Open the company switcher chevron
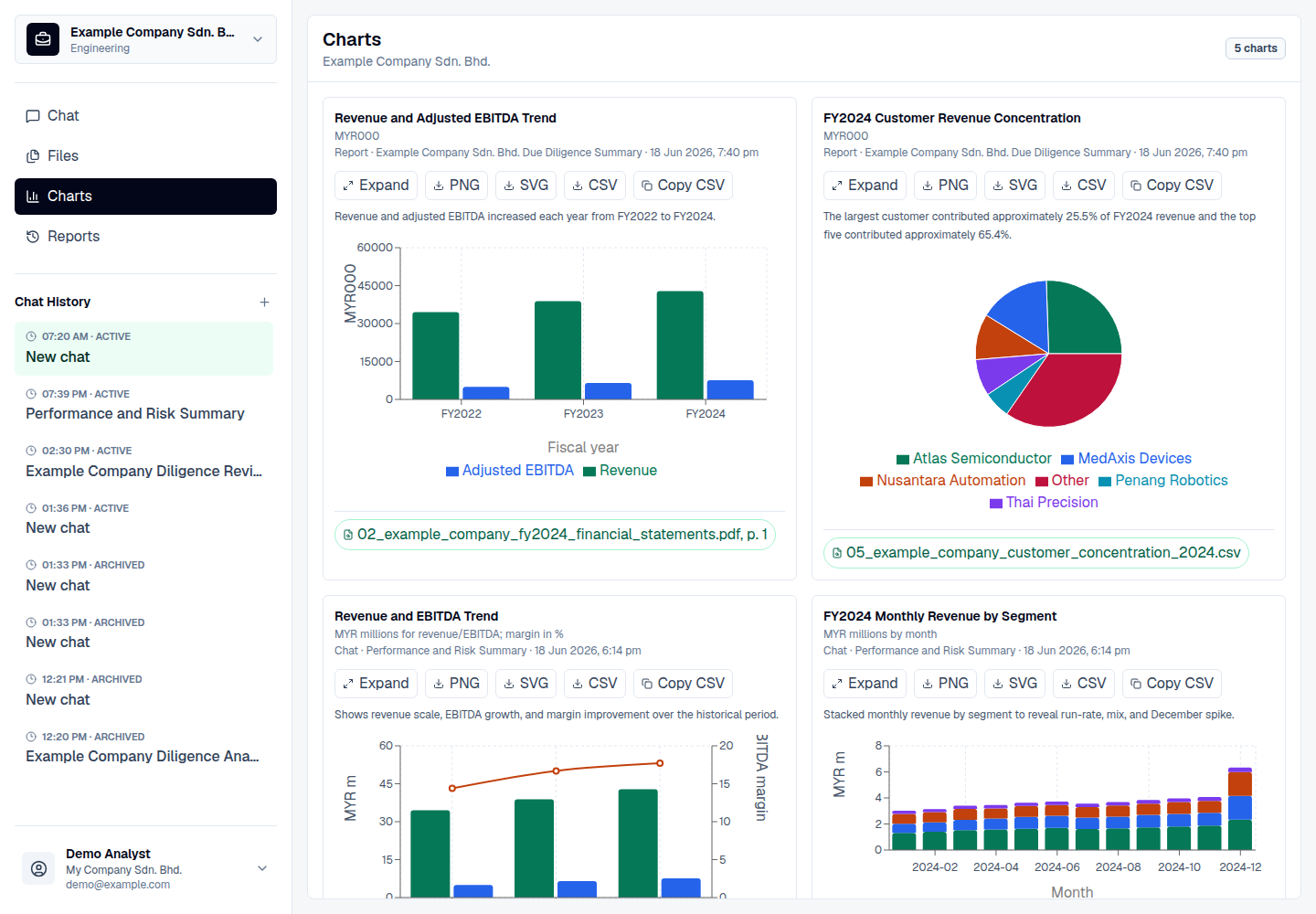 258,39
